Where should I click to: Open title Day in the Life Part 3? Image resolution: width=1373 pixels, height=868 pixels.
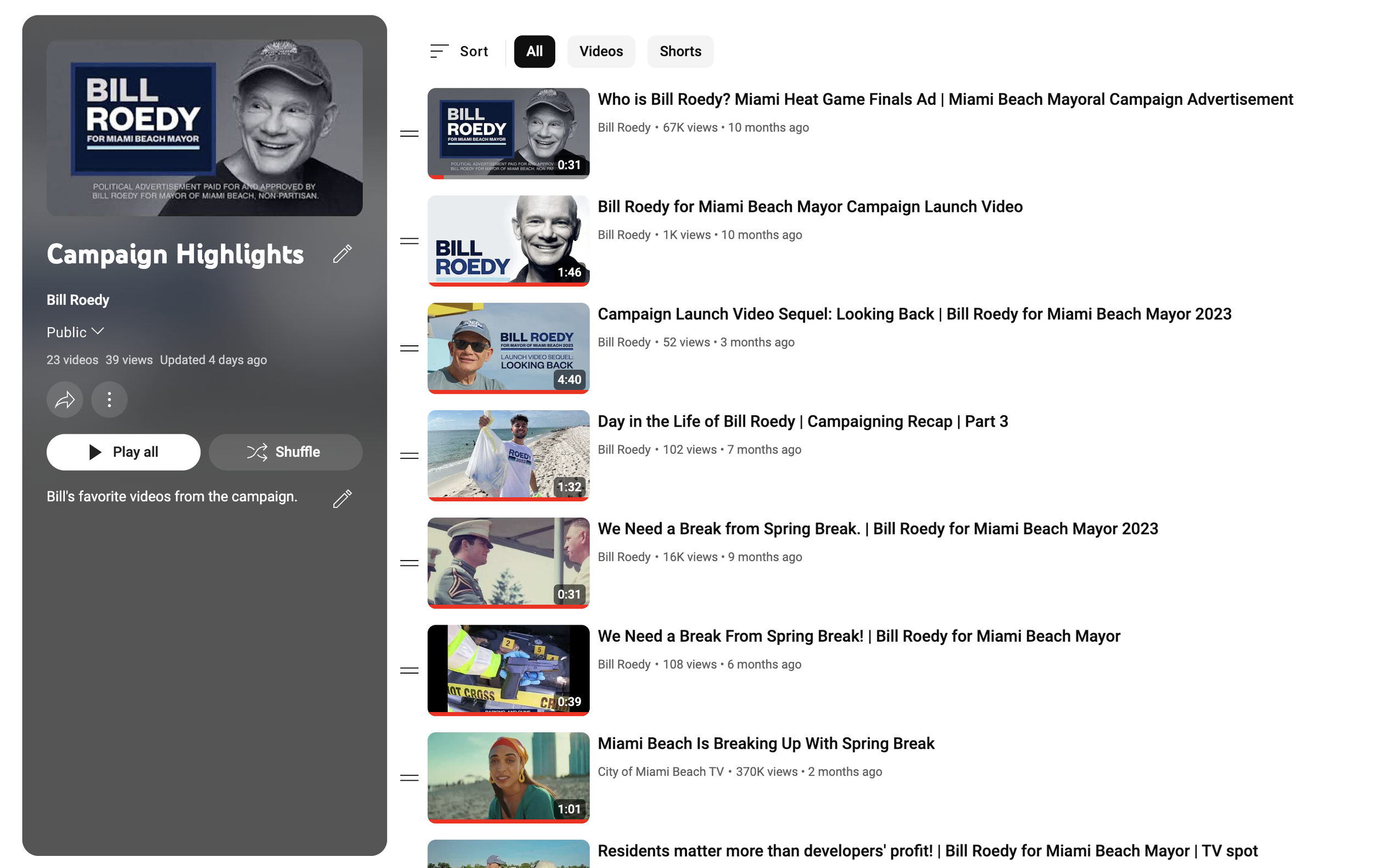803,421
